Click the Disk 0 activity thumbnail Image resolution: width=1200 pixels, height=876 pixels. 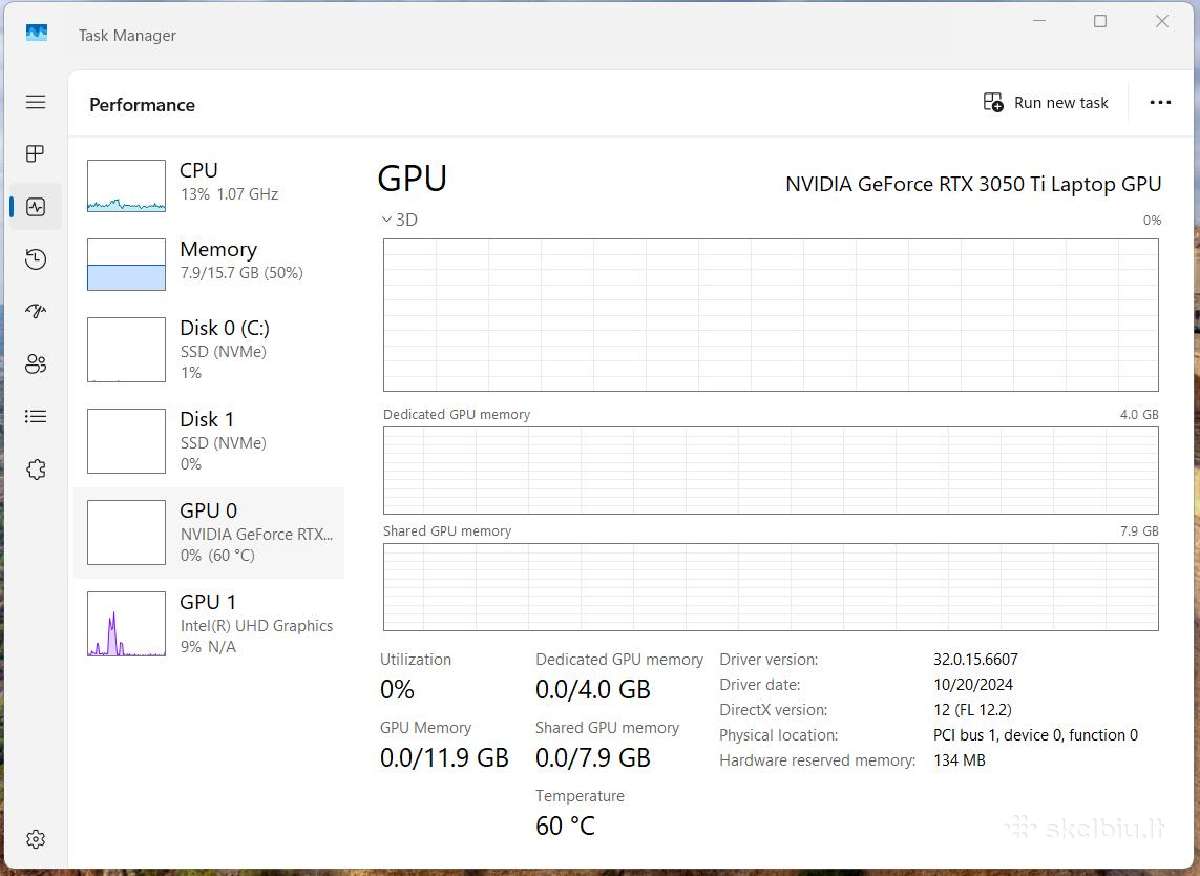126,349
